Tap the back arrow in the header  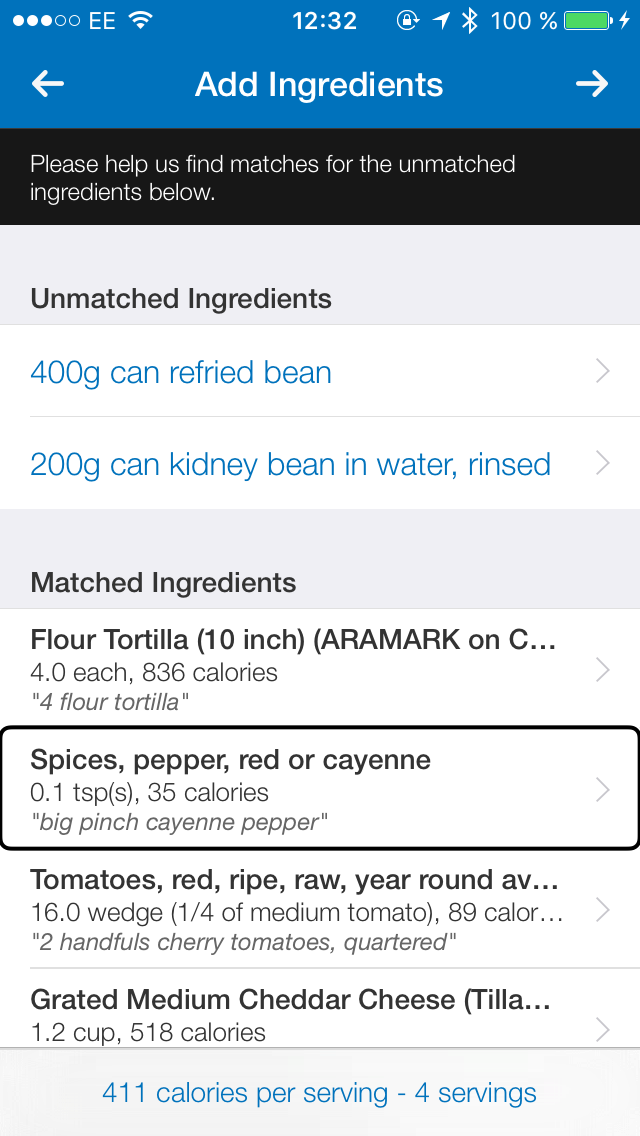coord(48,84)
